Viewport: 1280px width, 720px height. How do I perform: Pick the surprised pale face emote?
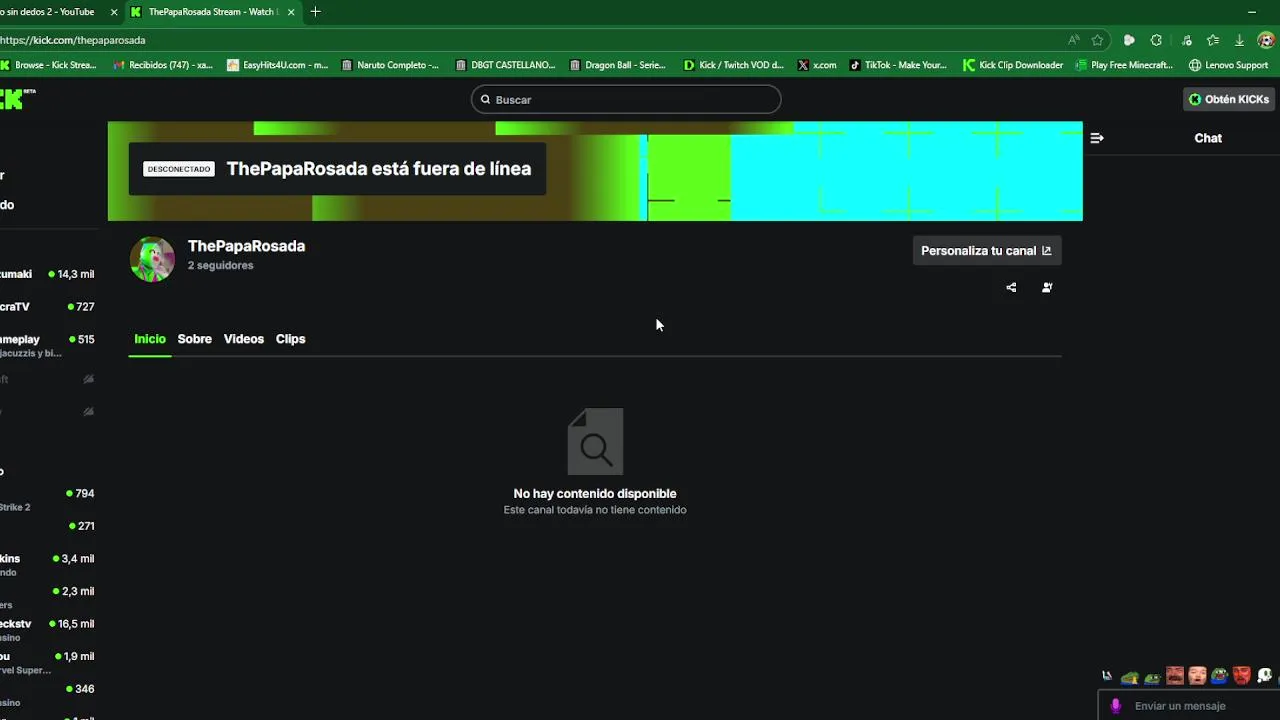(1197, 676)
